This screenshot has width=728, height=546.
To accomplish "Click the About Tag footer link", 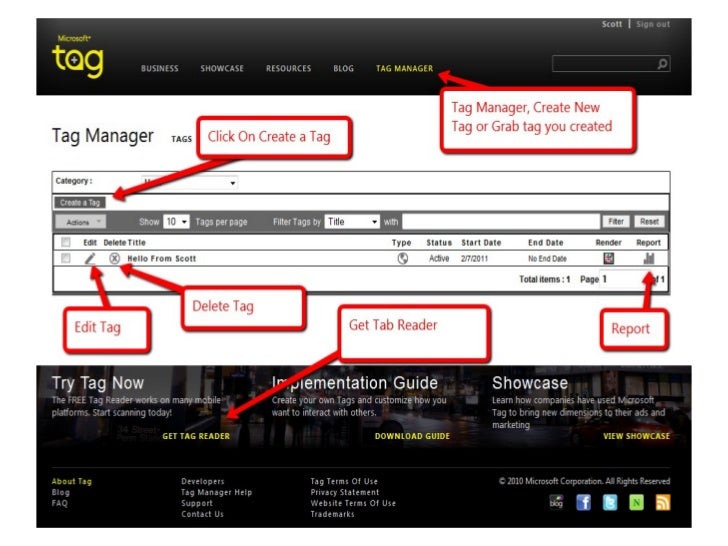I will click(x=72, y=481).
